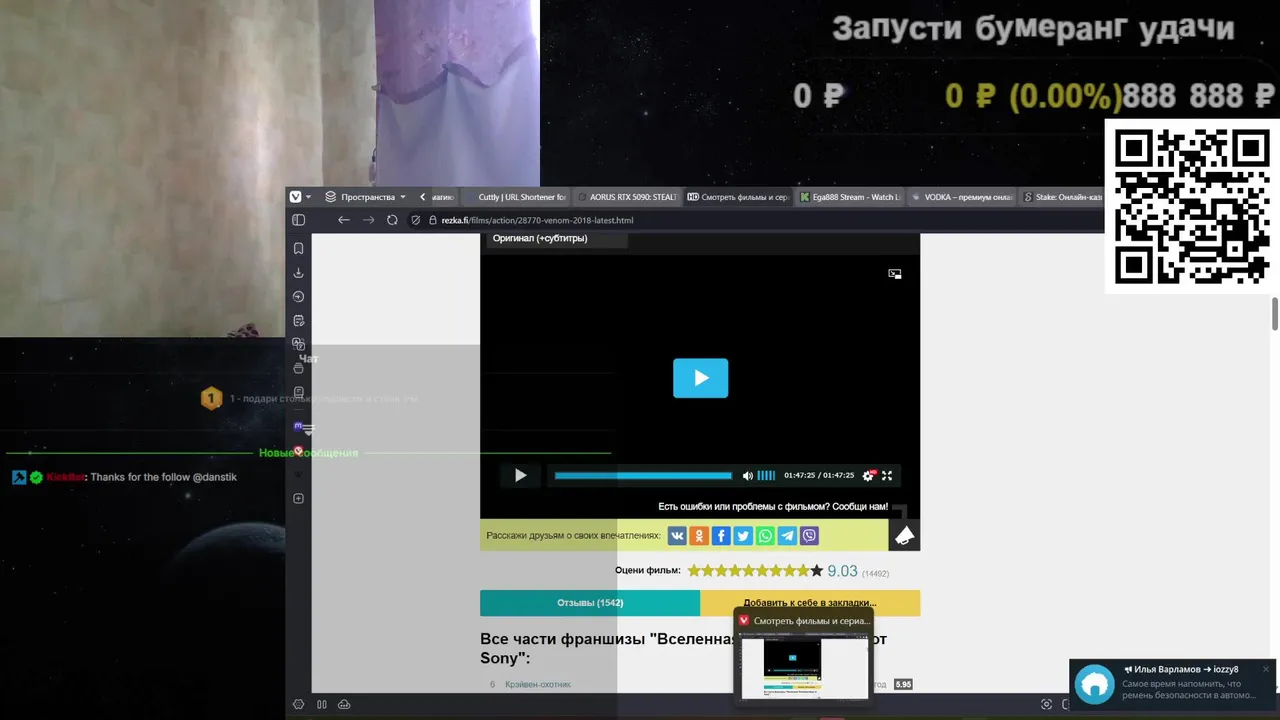Open the Илья Варламов notification
Viewport: 1280px width, 720px height.
[x=1173, y=683]
